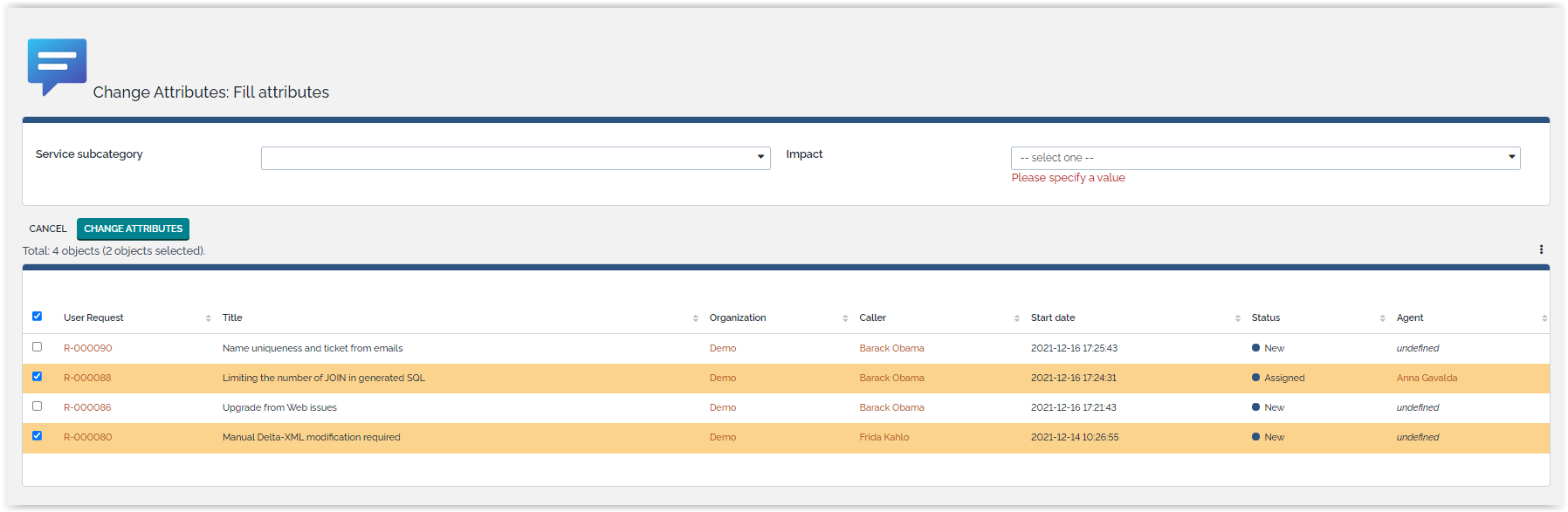Sort by Status column sort icon
1568x512 pixels.
pos(1382,318)
